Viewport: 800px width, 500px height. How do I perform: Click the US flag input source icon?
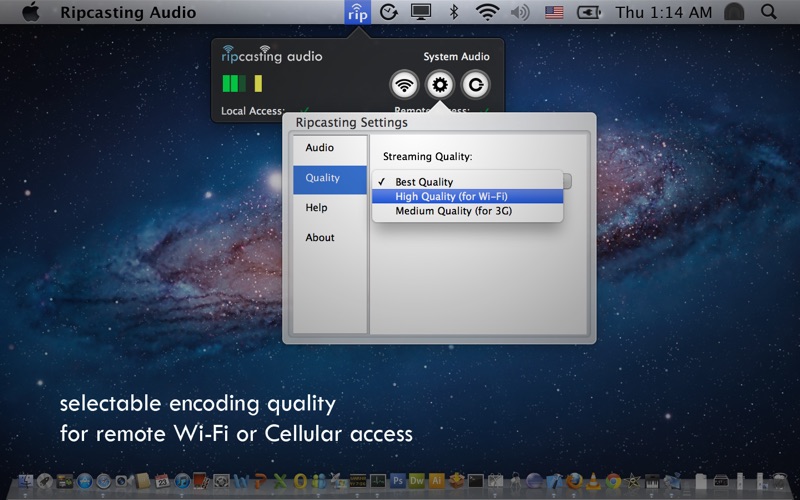click(x=553, y=13)
